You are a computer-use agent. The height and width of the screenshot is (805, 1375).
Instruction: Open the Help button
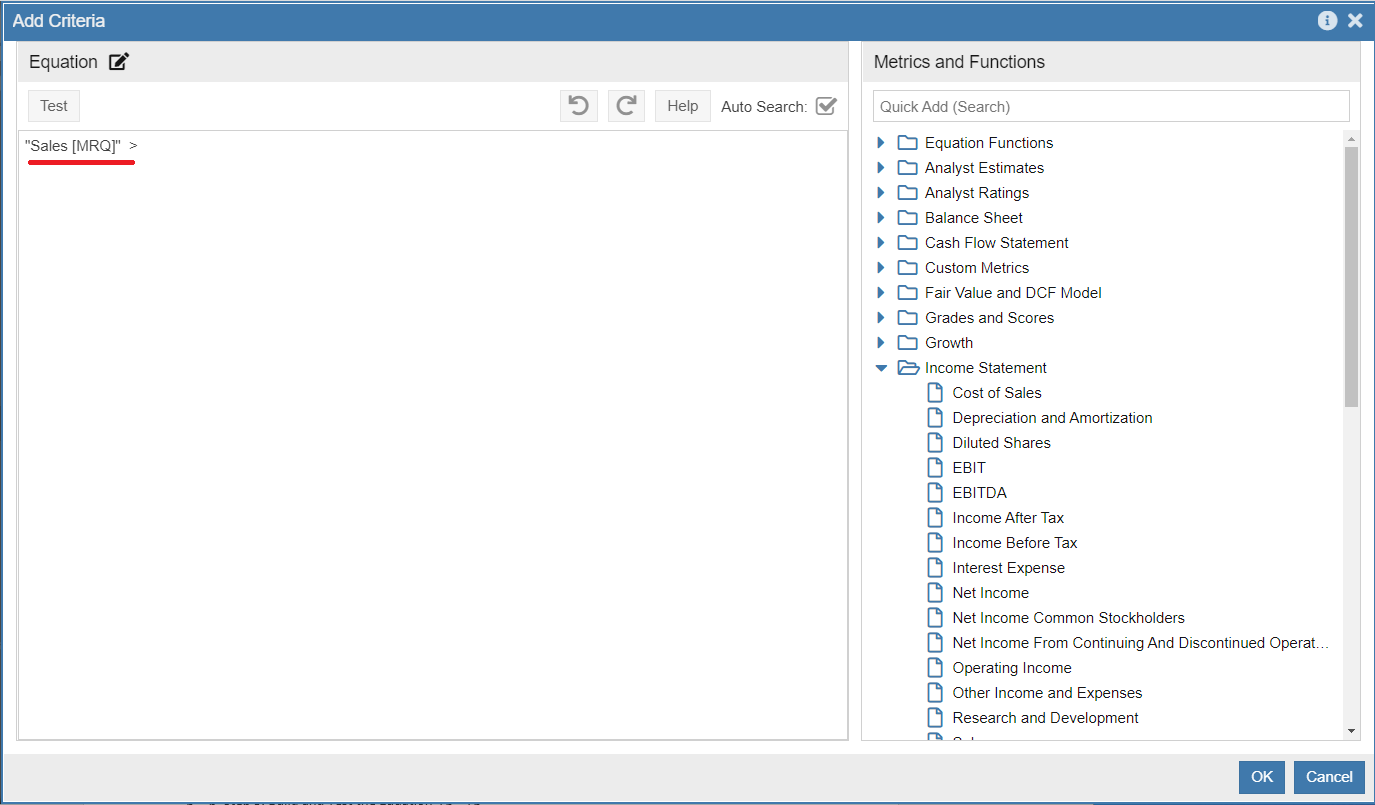682,106
